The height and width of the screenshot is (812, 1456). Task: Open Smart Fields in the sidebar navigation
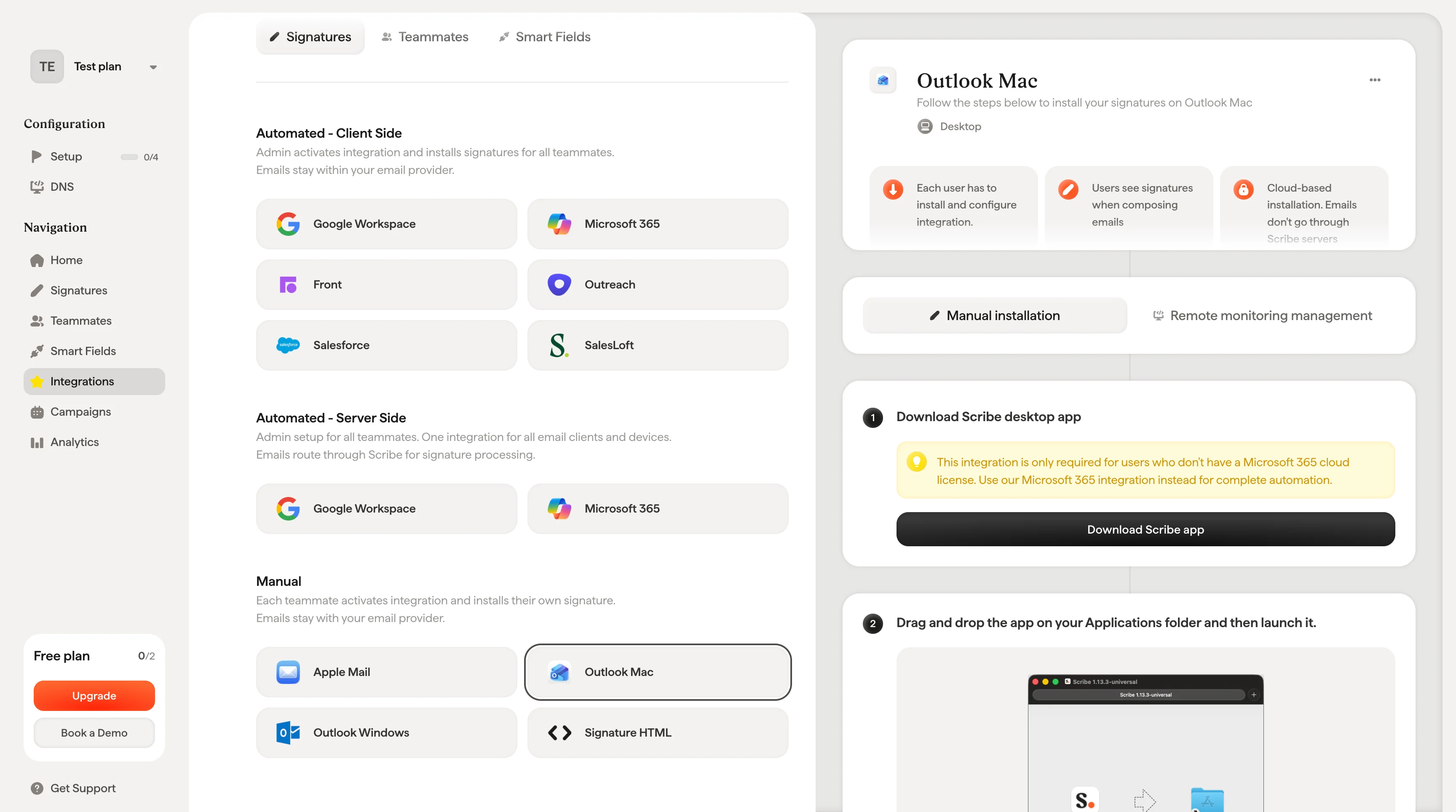click(94, 351)
